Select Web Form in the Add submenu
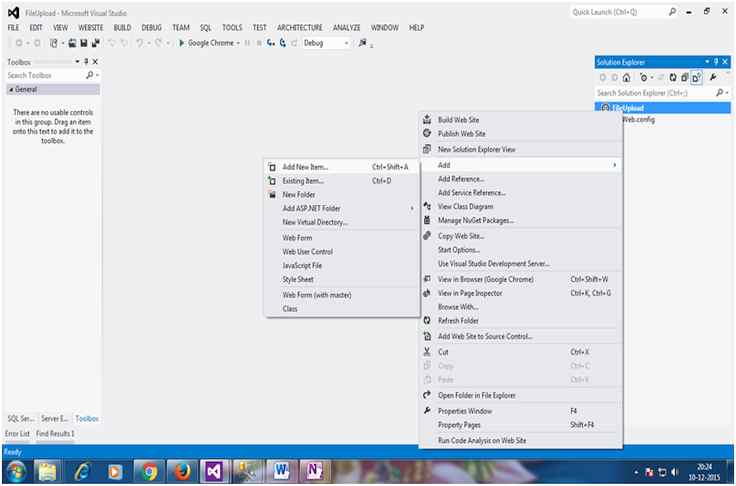This screenshot has width=736, height=486. [341, 238]
